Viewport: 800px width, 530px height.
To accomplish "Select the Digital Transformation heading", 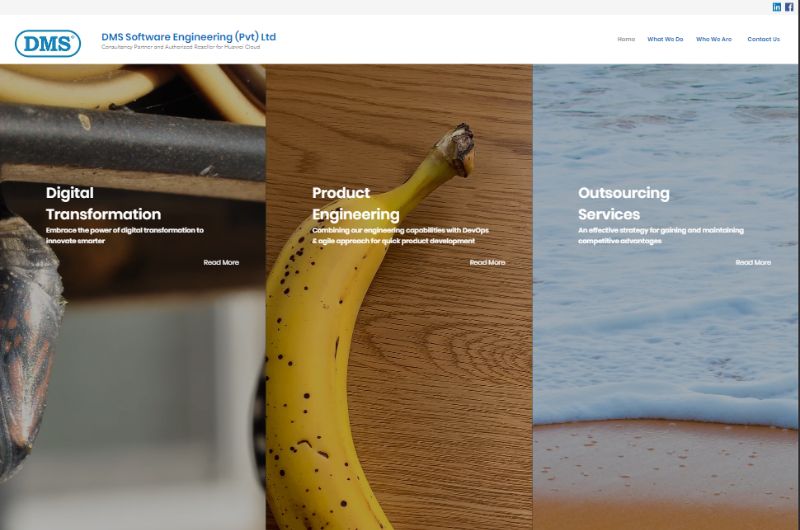I will click(x=103, y=203).
